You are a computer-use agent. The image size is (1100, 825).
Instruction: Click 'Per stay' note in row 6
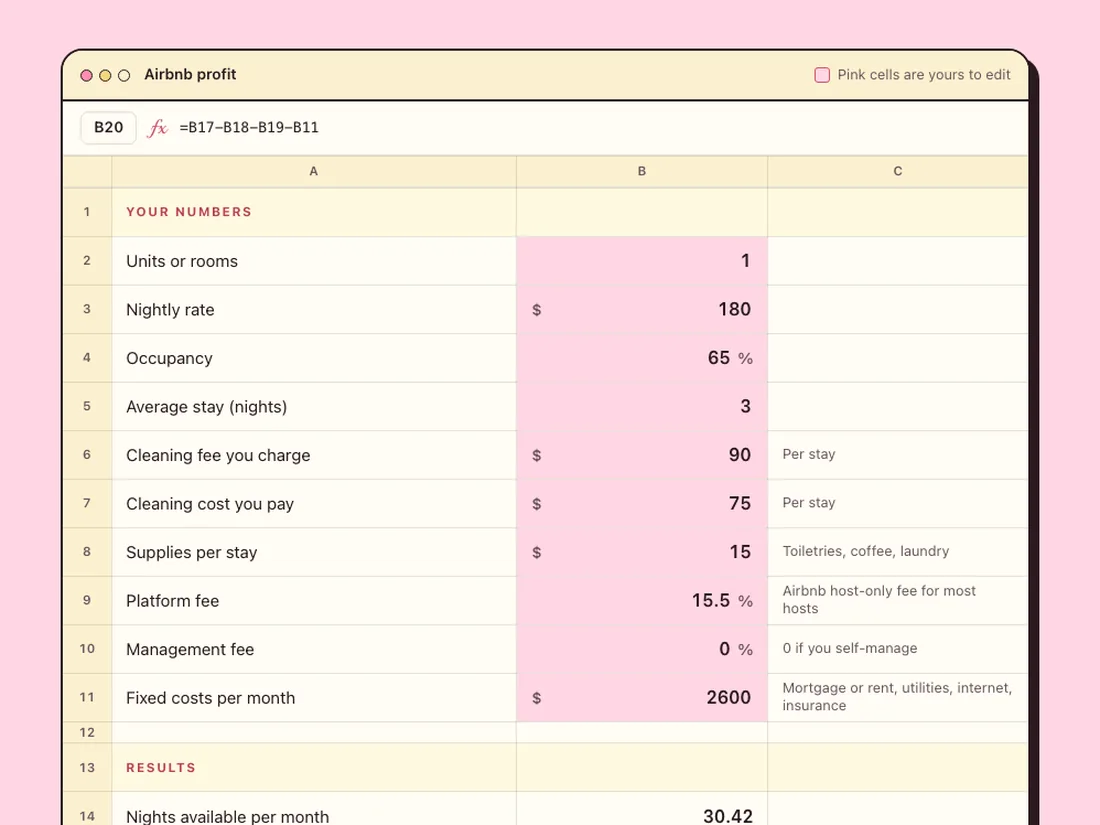pos(809,454)
